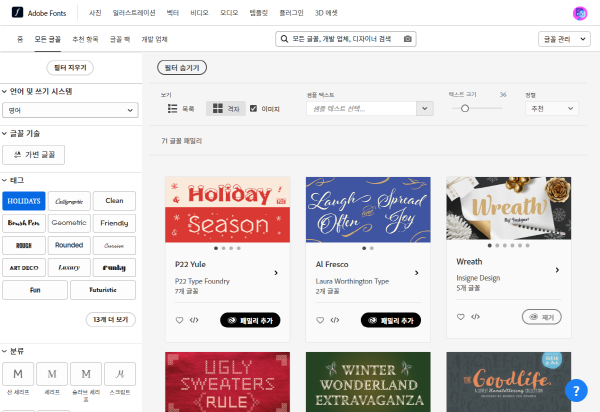Open the 3D assets menu item

(326, 13)
